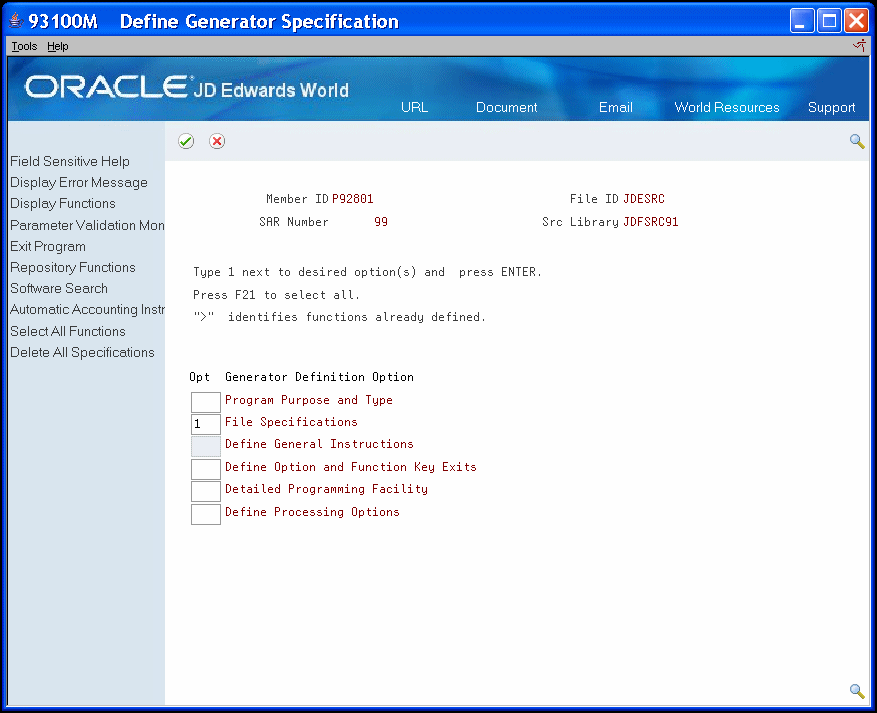
Task: Click the bottom magnifying glass icon
Action: (857, 691)
